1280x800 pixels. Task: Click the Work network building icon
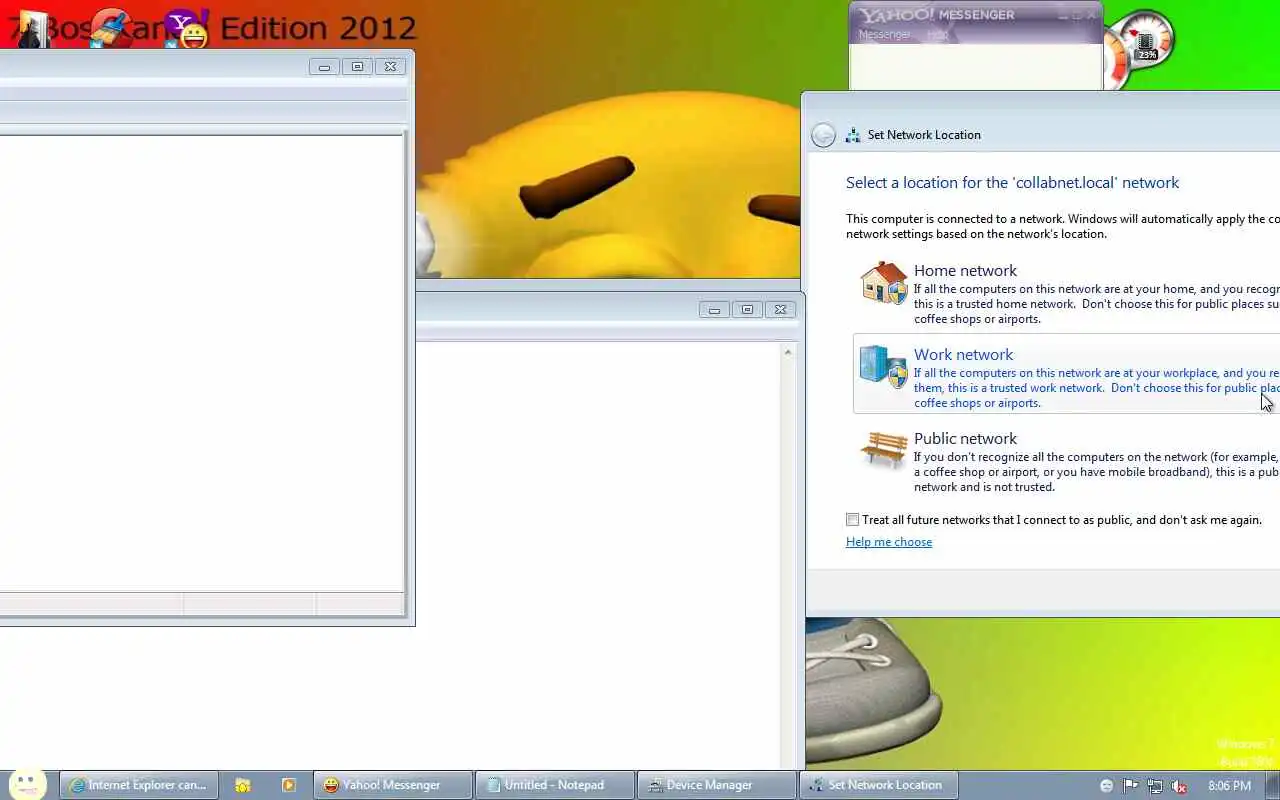click(884, 367)
